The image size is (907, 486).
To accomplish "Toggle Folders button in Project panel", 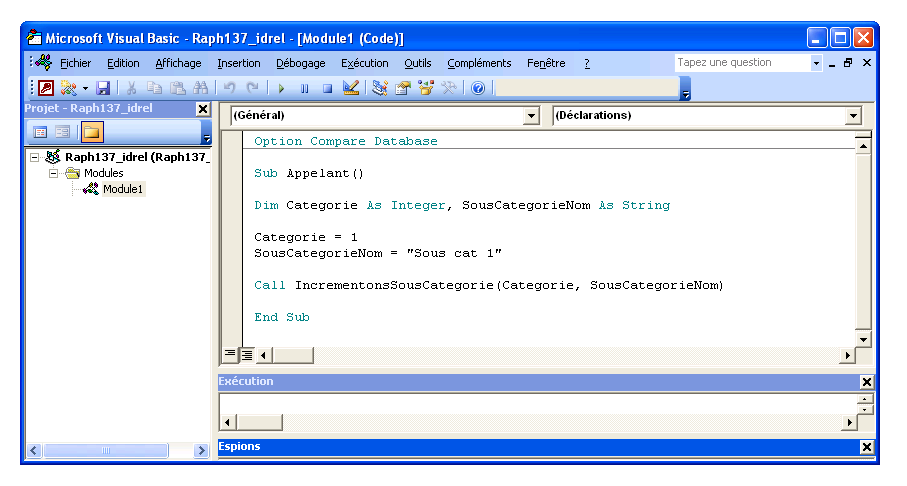I will [92, 132].
